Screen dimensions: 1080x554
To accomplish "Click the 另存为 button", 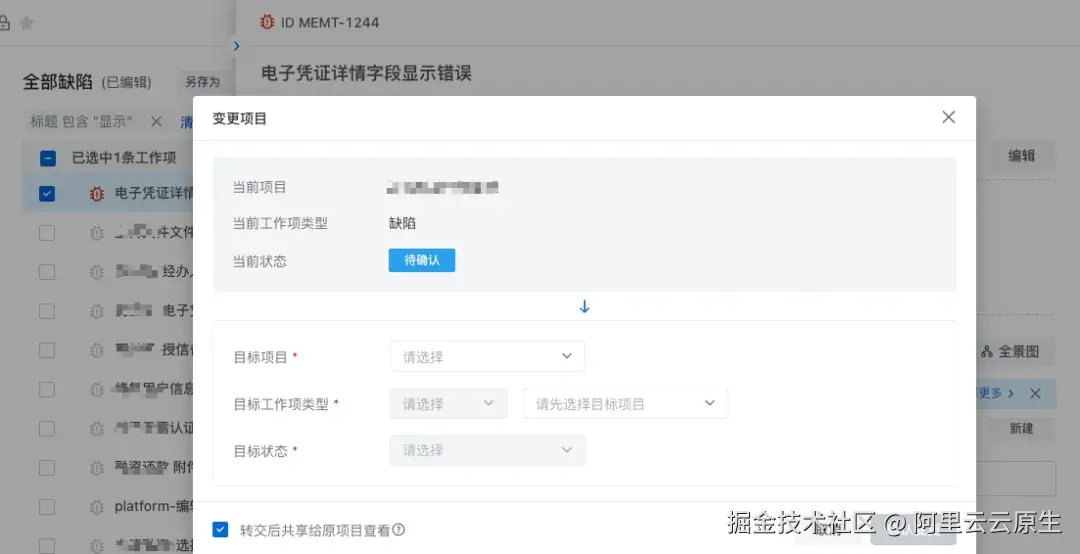I will click(x=202, y=82).
